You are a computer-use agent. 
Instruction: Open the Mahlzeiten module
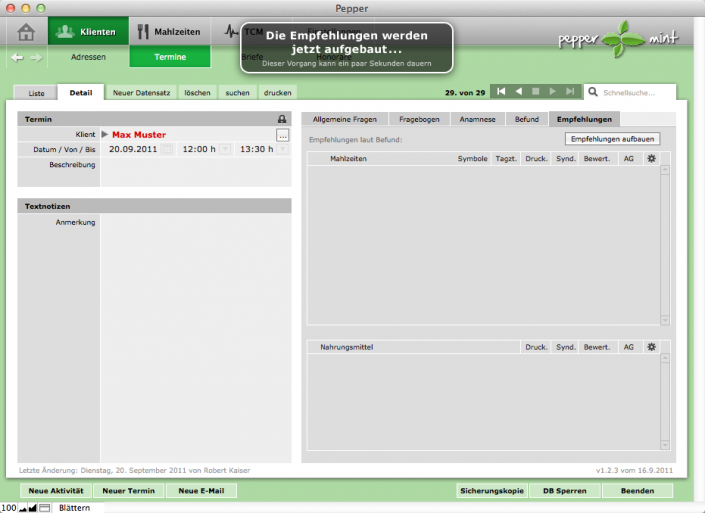point(170,32)
